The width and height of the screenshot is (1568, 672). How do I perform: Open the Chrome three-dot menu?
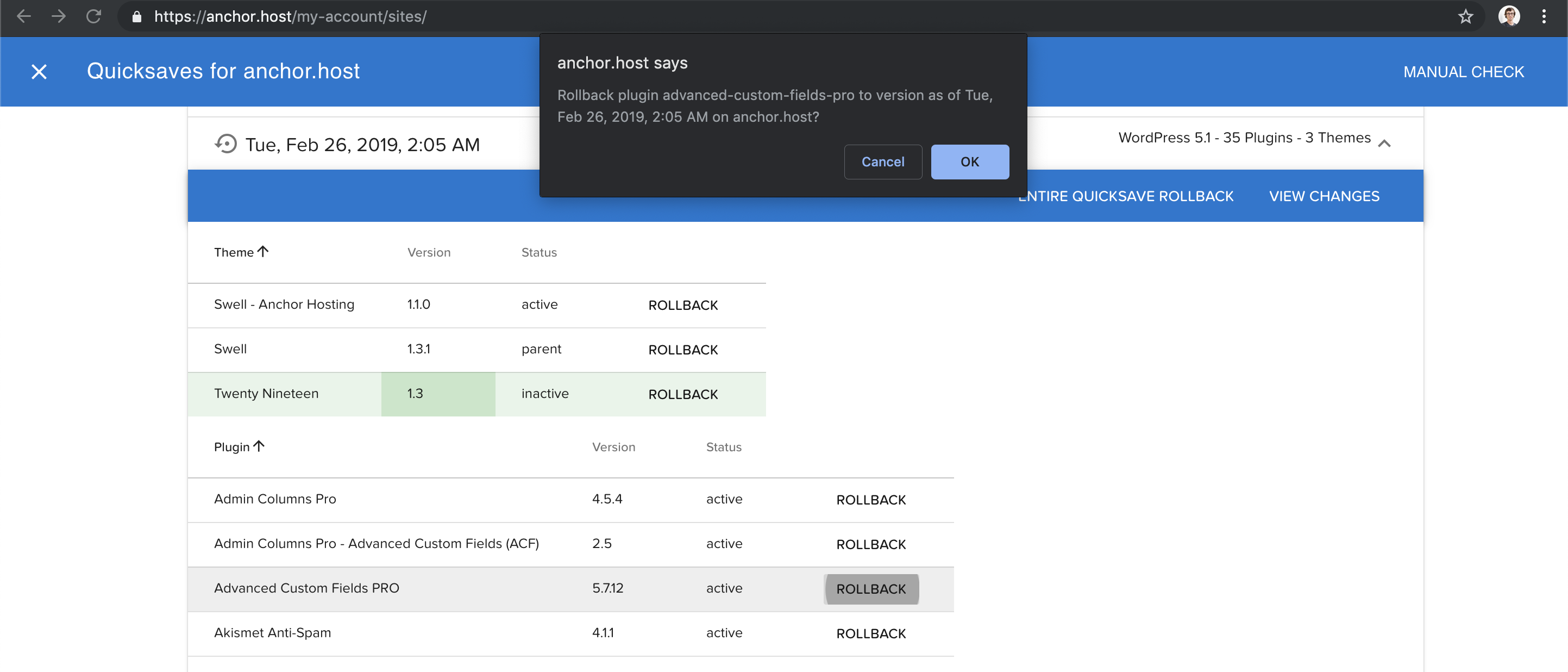pos(1544,16)
